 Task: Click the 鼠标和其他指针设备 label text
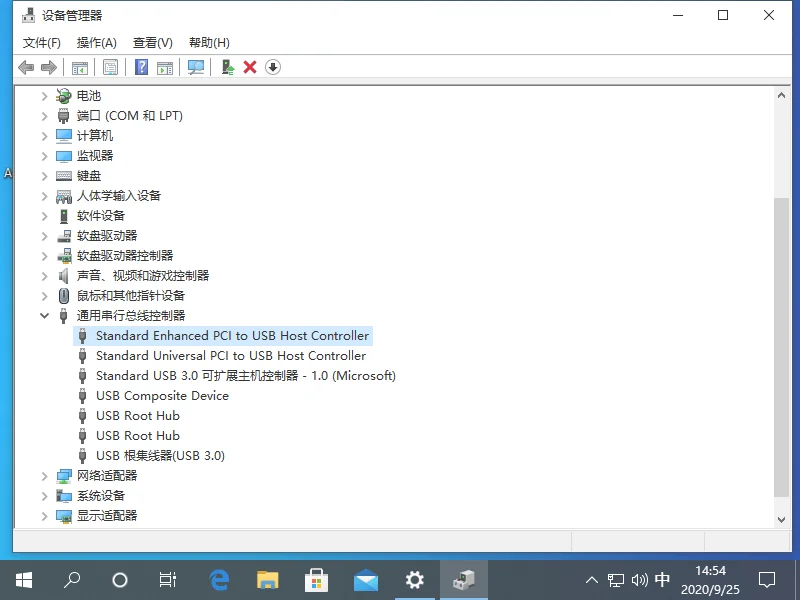[131, 296]
